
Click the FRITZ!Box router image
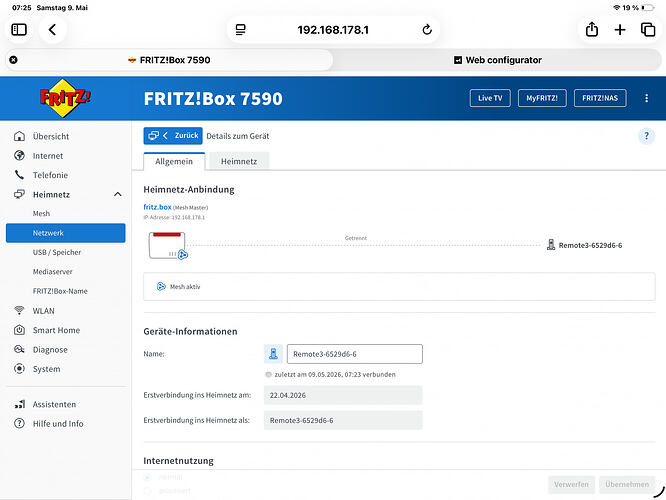(167, 245)
